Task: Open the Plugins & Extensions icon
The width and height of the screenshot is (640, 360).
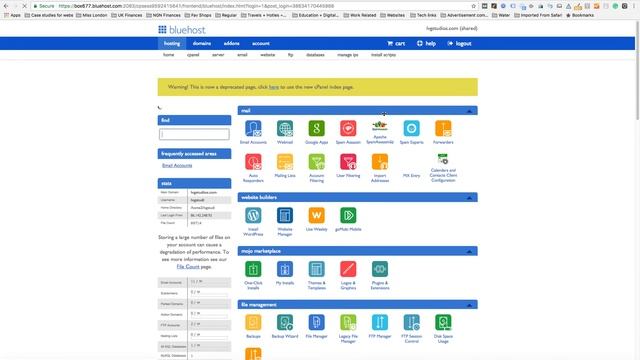Action: (380, 269)
